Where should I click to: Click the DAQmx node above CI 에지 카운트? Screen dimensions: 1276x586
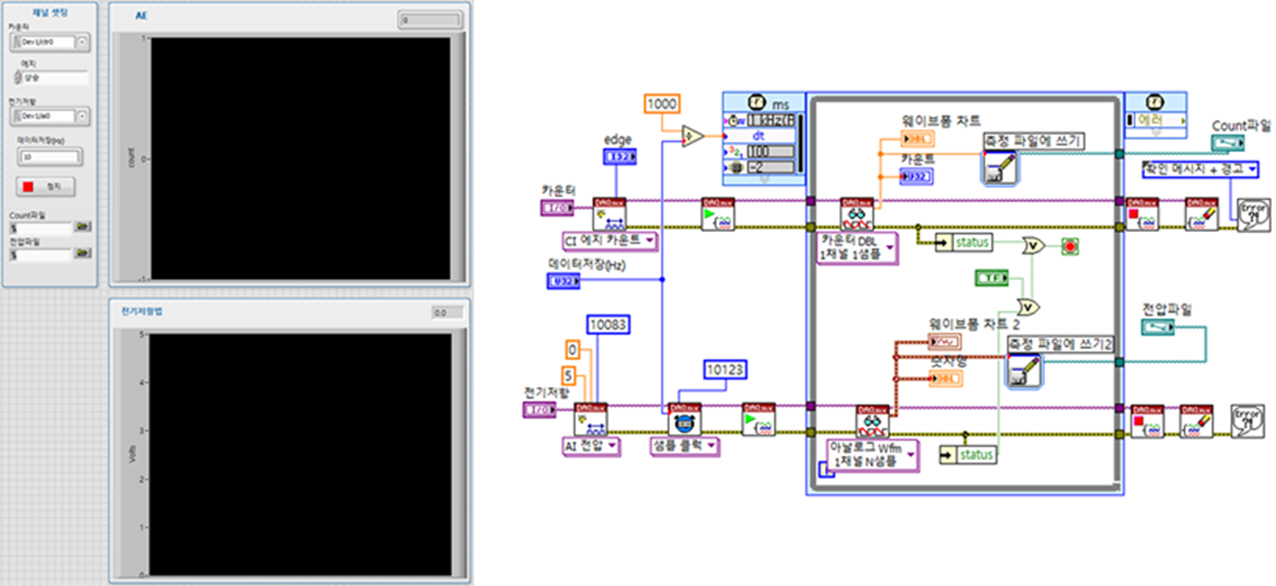609,213
